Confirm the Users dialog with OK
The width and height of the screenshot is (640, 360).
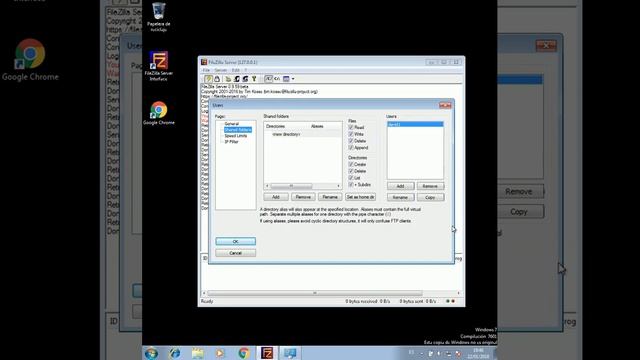[x=236, y=241]
